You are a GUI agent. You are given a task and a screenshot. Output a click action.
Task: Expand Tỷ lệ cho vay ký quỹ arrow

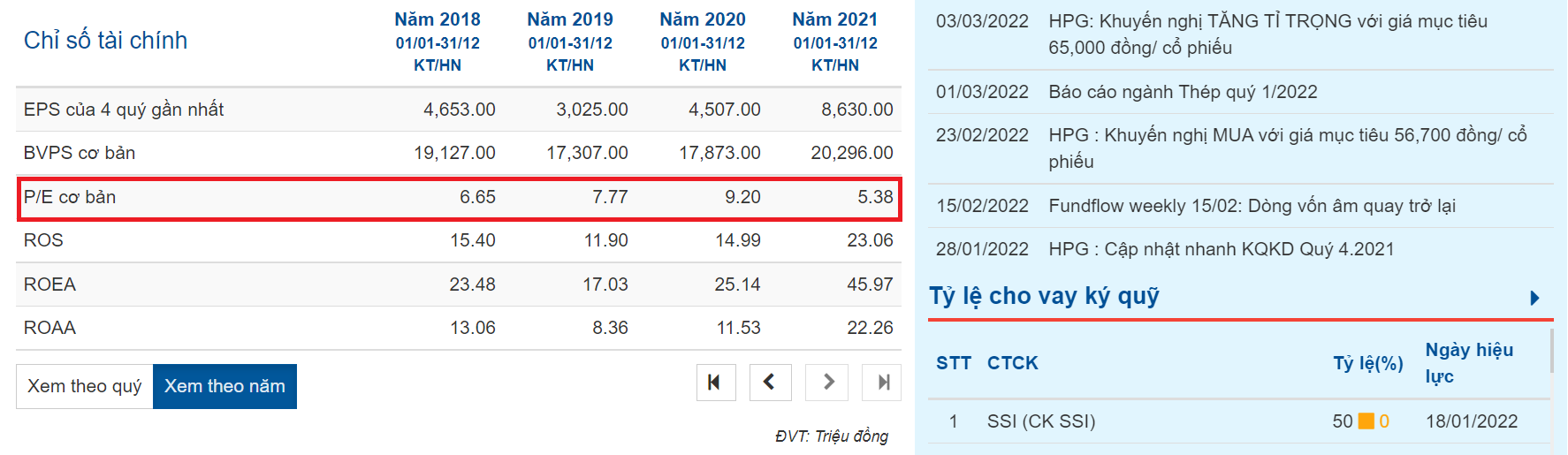pyautogui.click(x=1535, y=298)
